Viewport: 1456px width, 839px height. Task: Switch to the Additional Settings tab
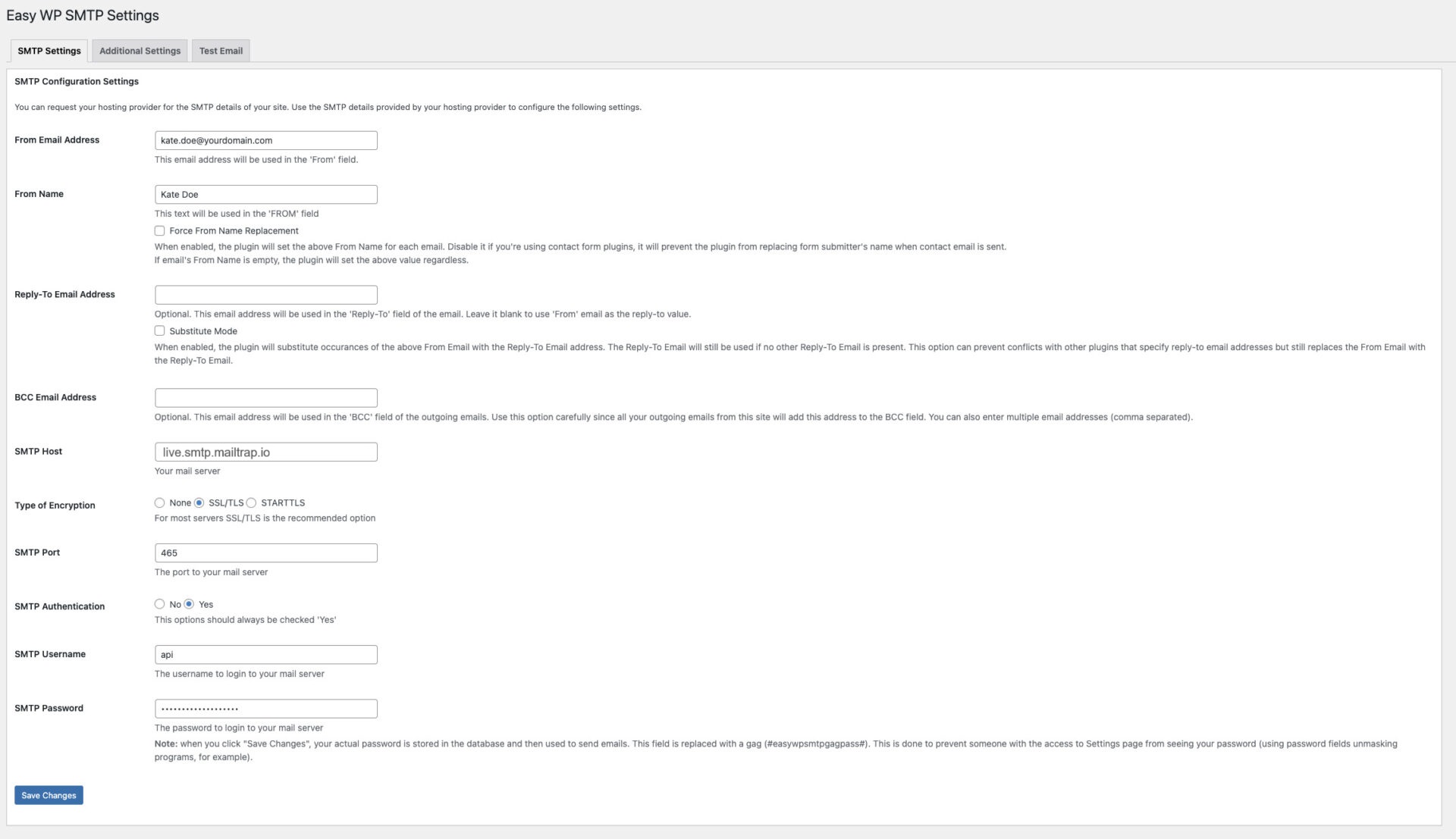coord(140,51)
